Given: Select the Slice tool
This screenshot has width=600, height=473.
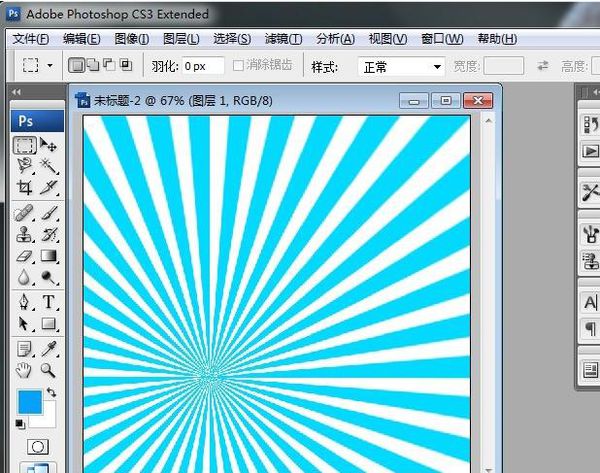Looking at the screenshot, I should [49, 188].
